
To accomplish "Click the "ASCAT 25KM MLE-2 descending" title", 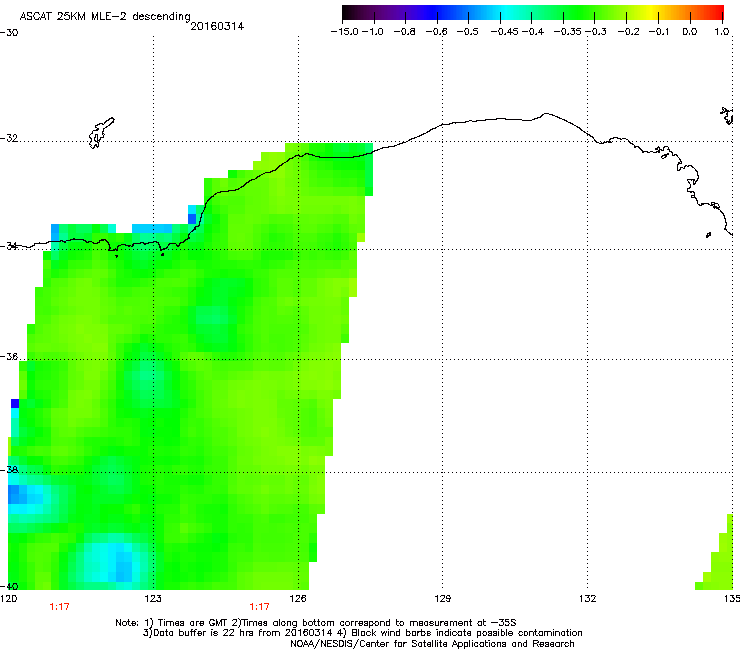I will (105, 16).
